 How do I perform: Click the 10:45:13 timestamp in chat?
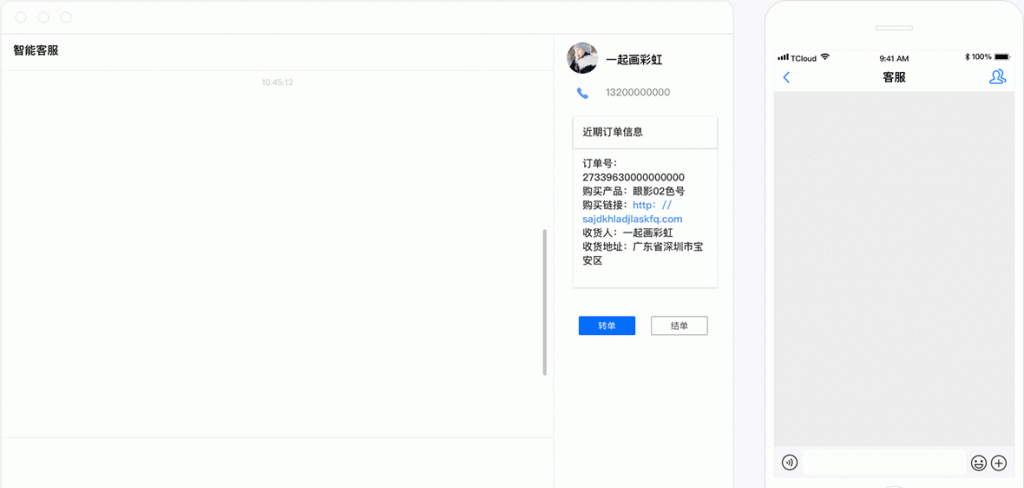pyautogui.click(x=277, y=82)
